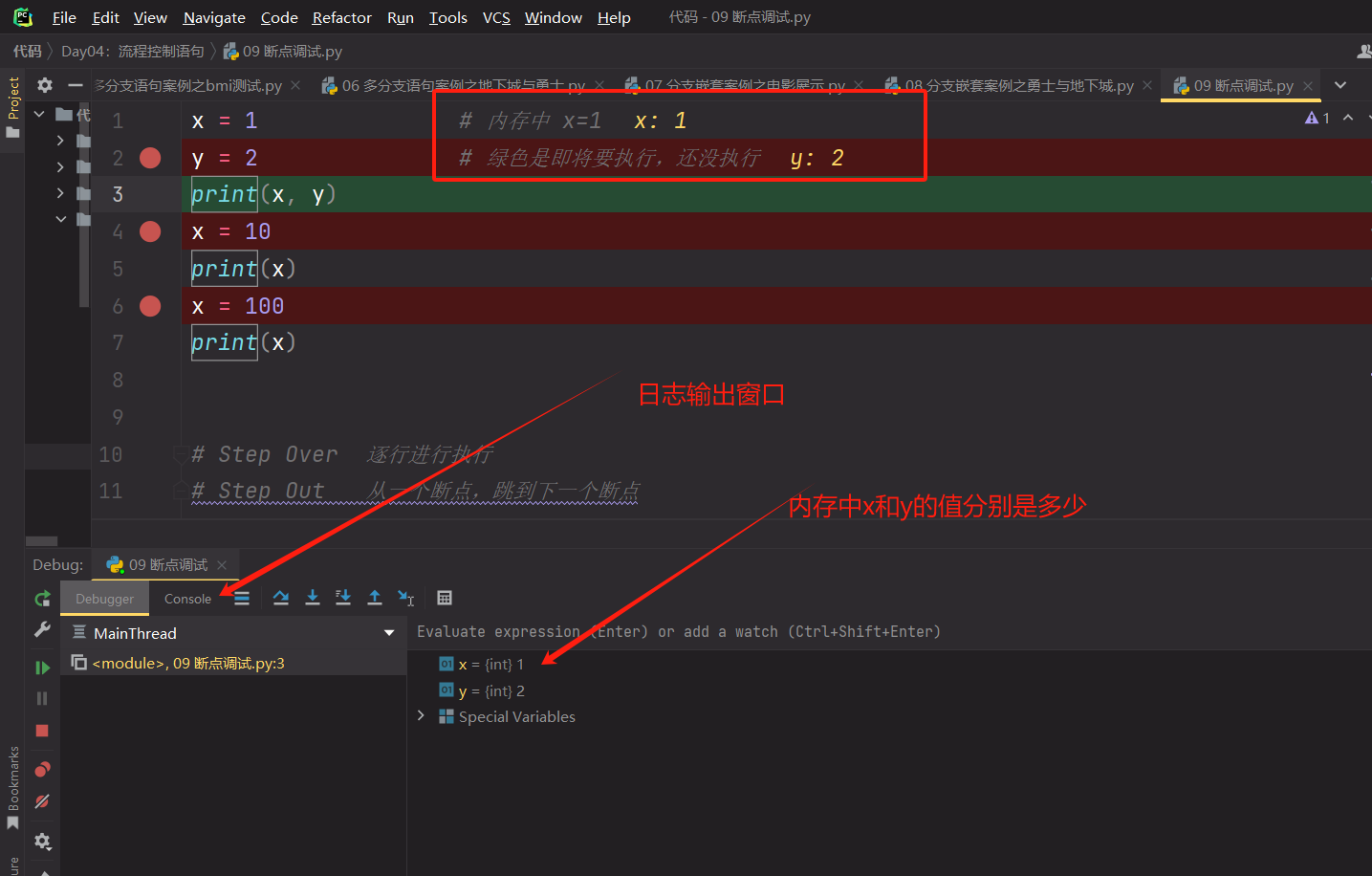Open the Edit menu
This screenshot has width=1372, height=876.
pos(105,17)
